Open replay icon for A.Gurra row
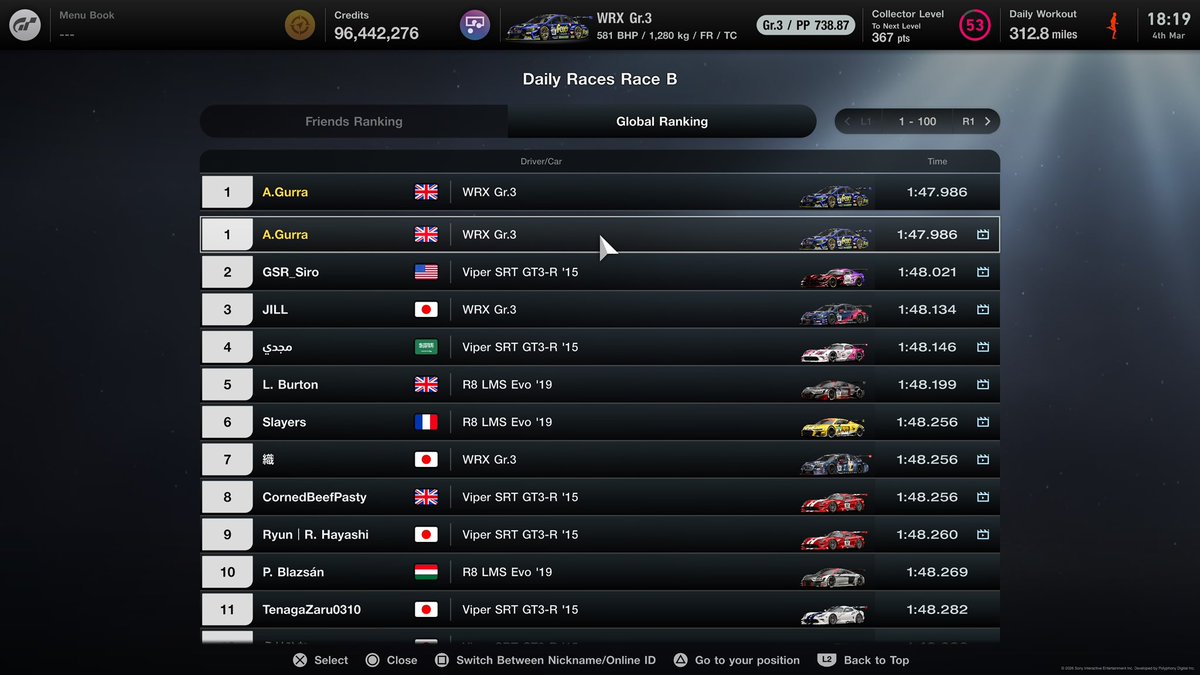Screen dimensions: 1200x675 982,235
